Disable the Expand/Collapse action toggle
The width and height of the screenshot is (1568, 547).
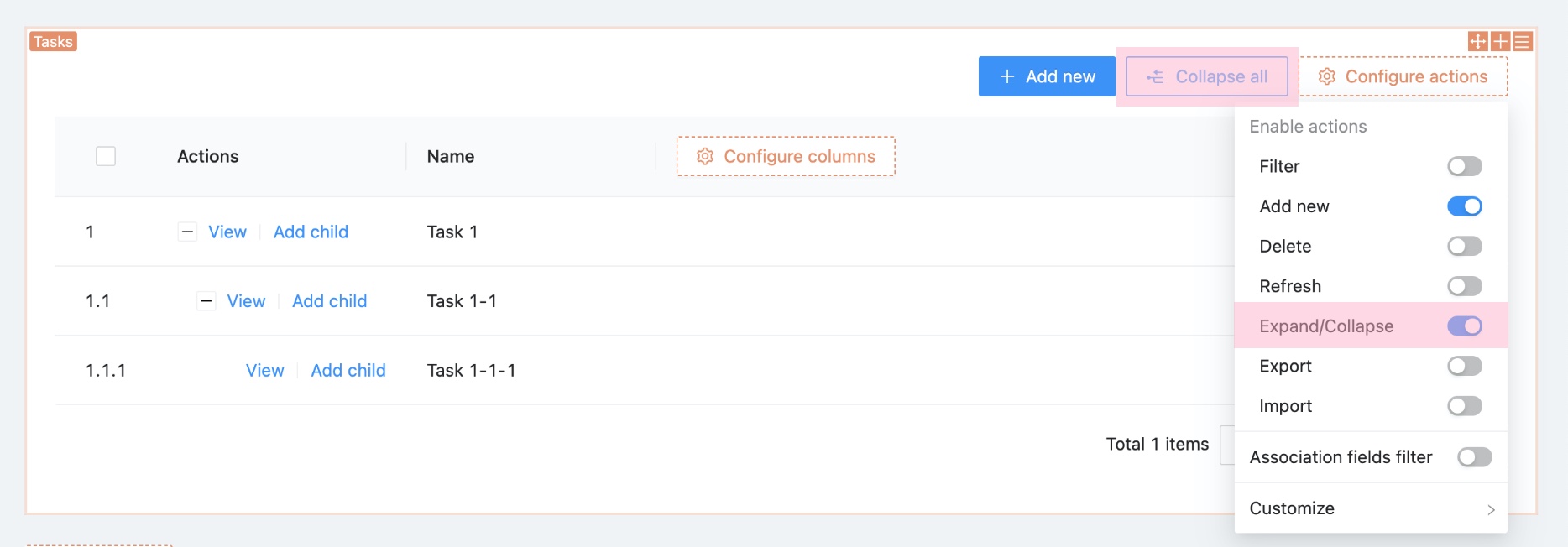tap(1465, 326)
